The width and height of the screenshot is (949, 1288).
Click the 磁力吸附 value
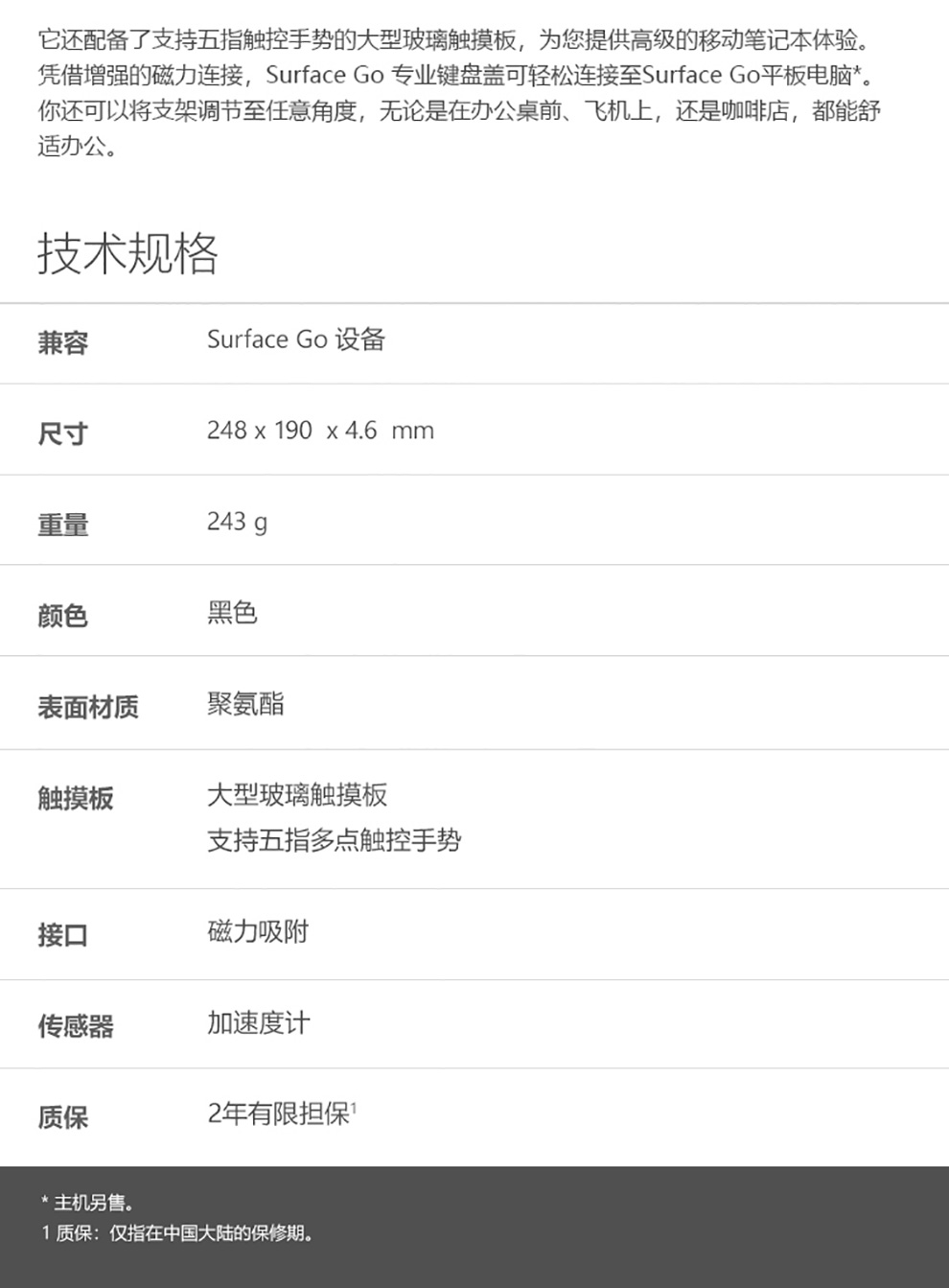tap(258, 931)
